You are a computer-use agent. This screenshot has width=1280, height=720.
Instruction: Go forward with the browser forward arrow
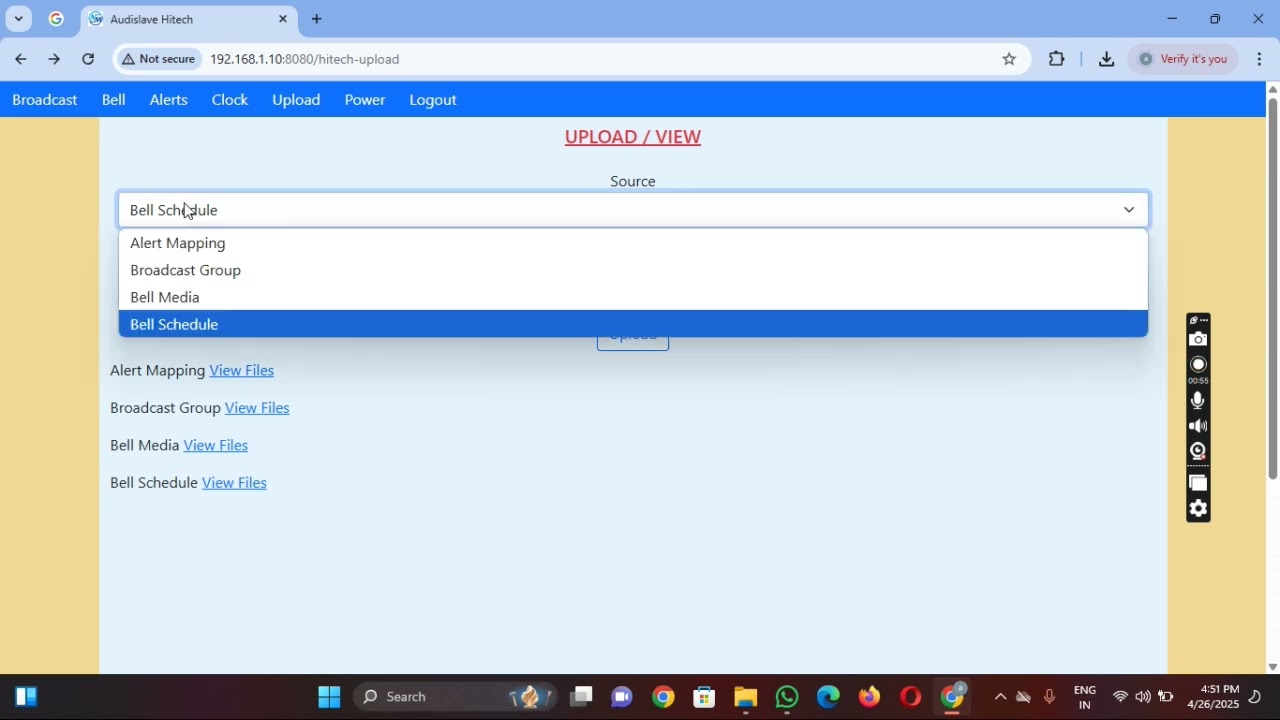pyautogui.click(x=55, y=59)
